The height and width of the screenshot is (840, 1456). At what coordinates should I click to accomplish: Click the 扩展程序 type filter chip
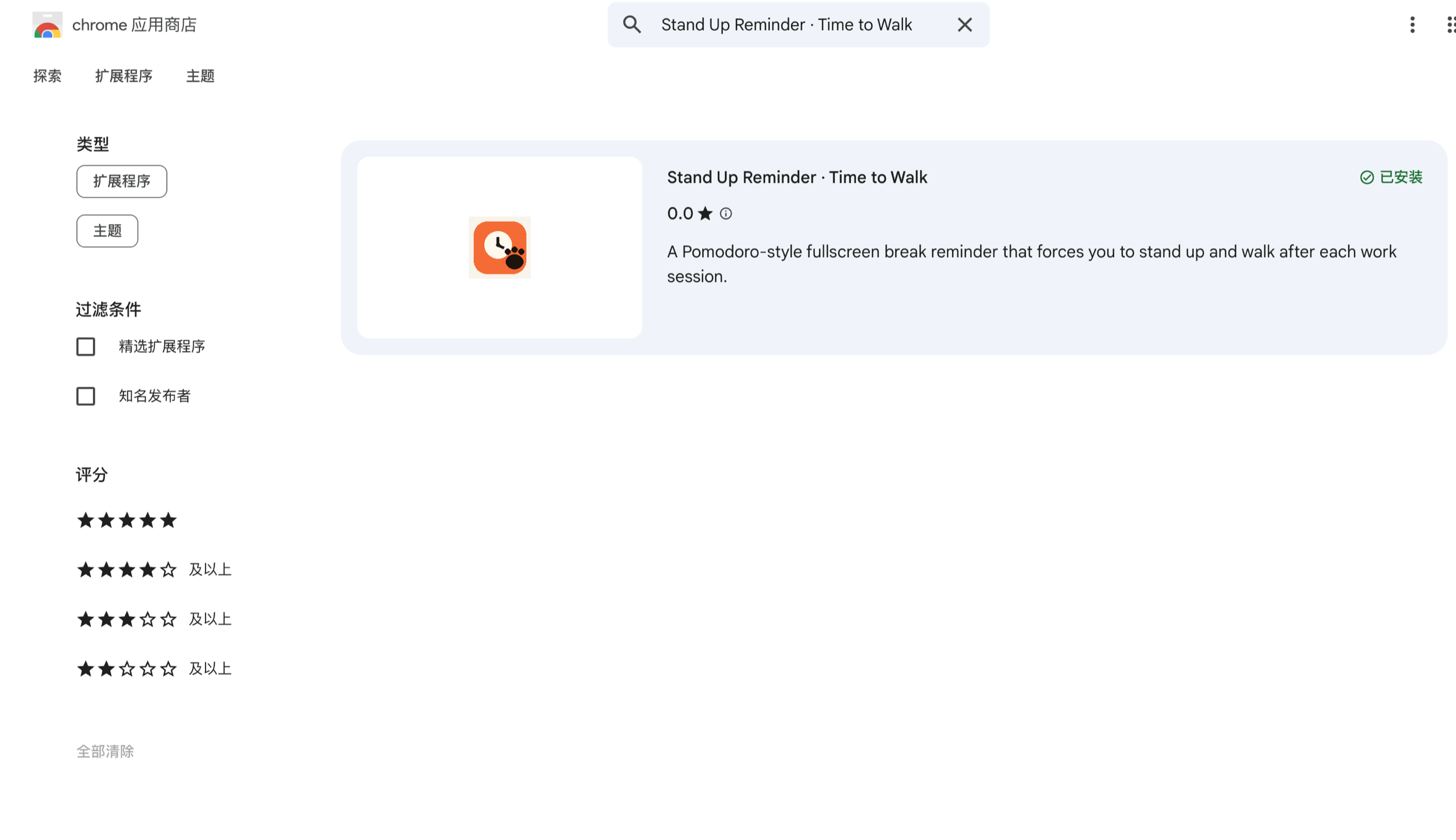point(122,182)
